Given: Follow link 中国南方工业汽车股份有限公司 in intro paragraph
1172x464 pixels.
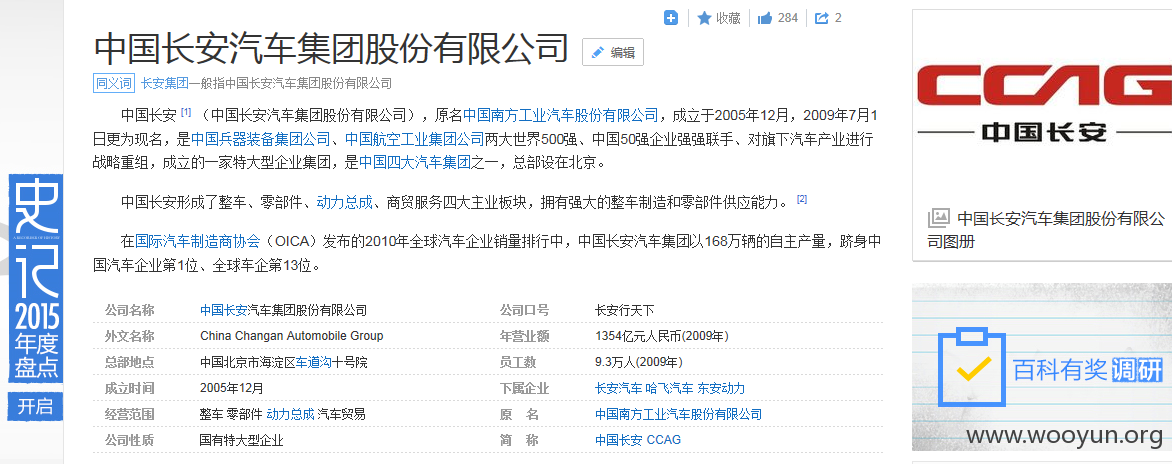Looking at the screenshot, I should (x=561, y=115).
